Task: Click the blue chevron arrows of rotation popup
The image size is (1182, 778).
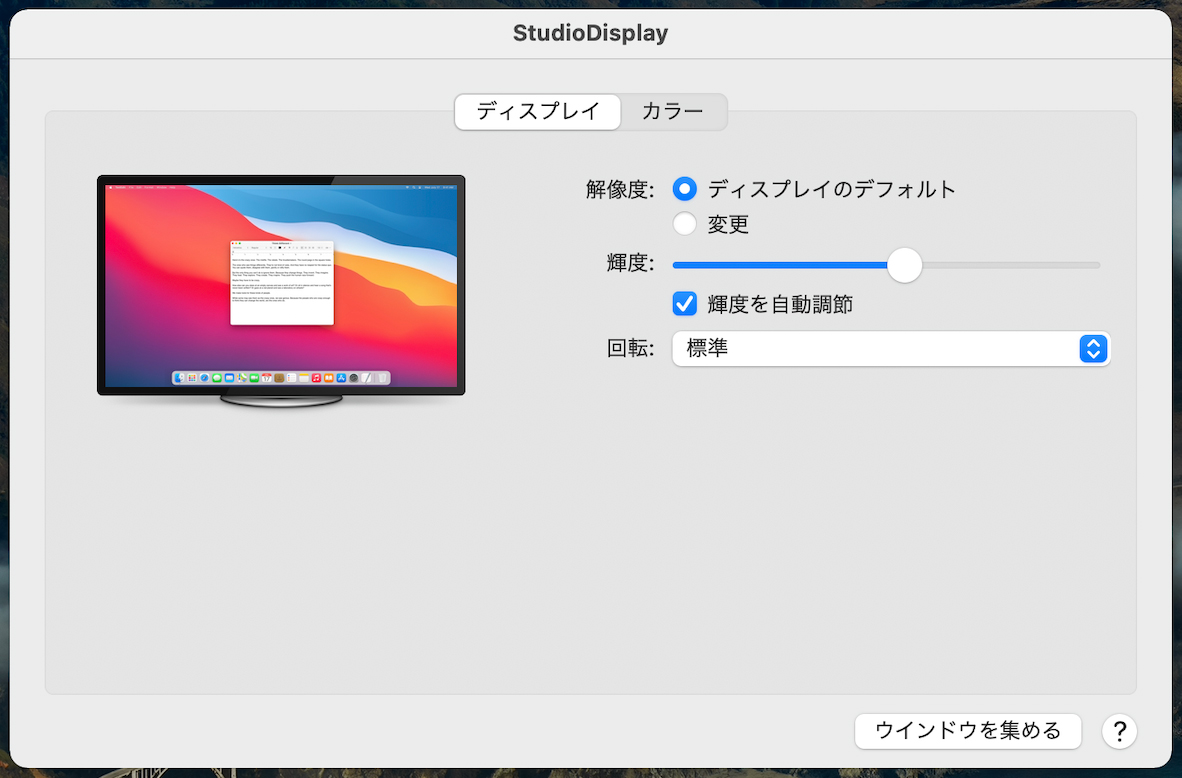Action: tap(1093, 349)
